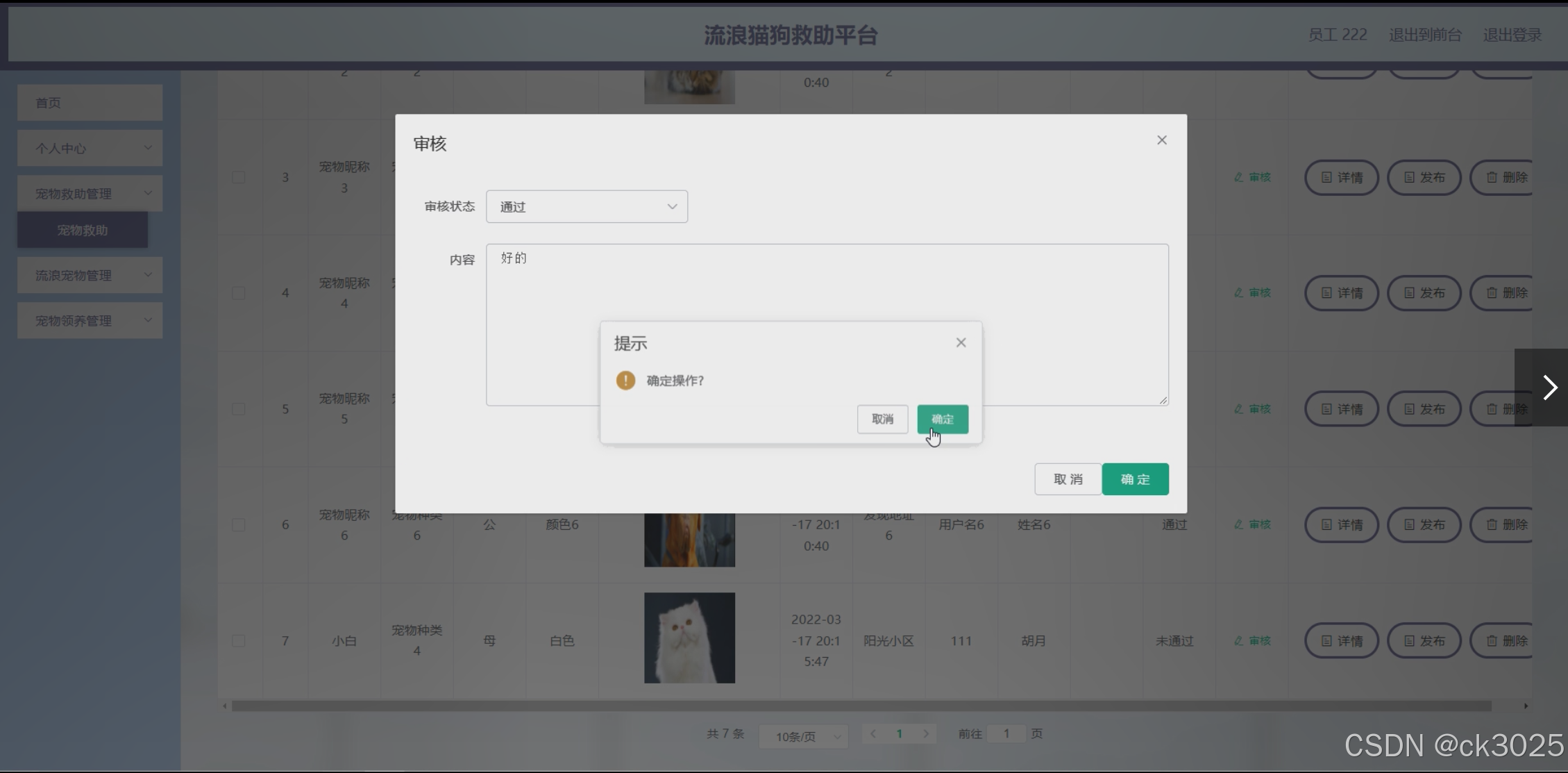Click 发布 button in row 6
1568x773 pixels.
click(x=1424, y=524)
